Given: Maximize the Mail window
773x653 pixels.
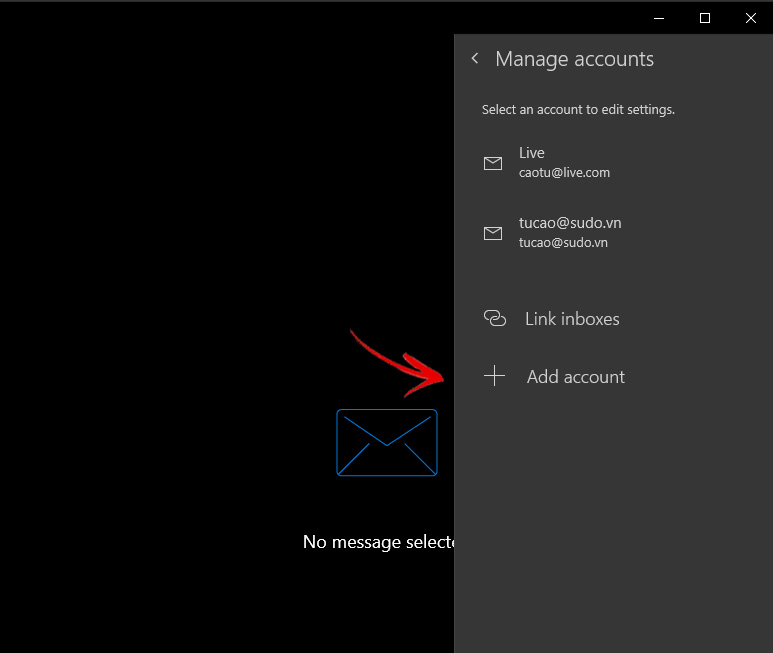Looking at the screenshot, I should point(705,18).
